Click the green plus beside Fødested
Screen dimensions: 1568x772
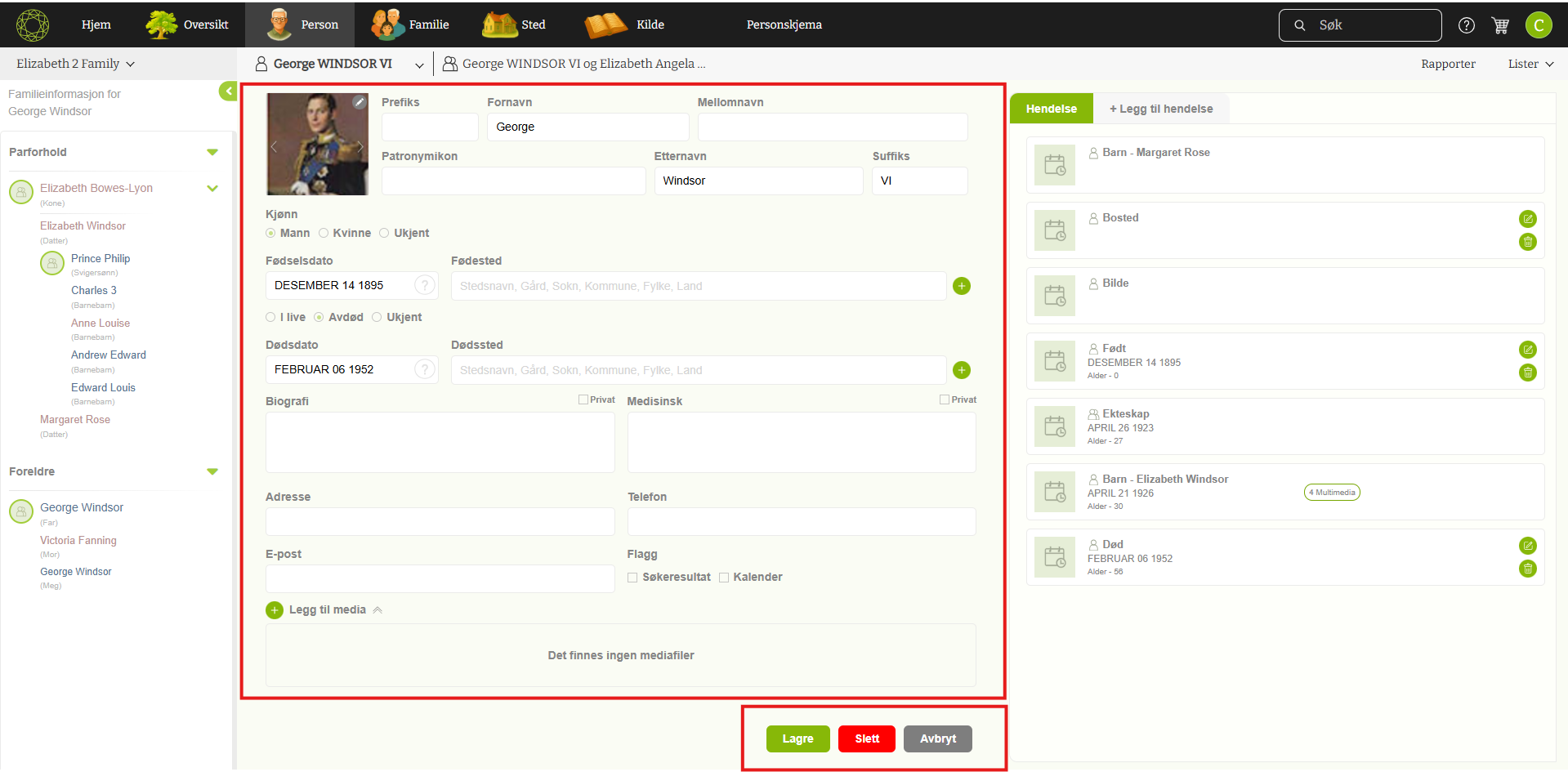pos(962,286)
